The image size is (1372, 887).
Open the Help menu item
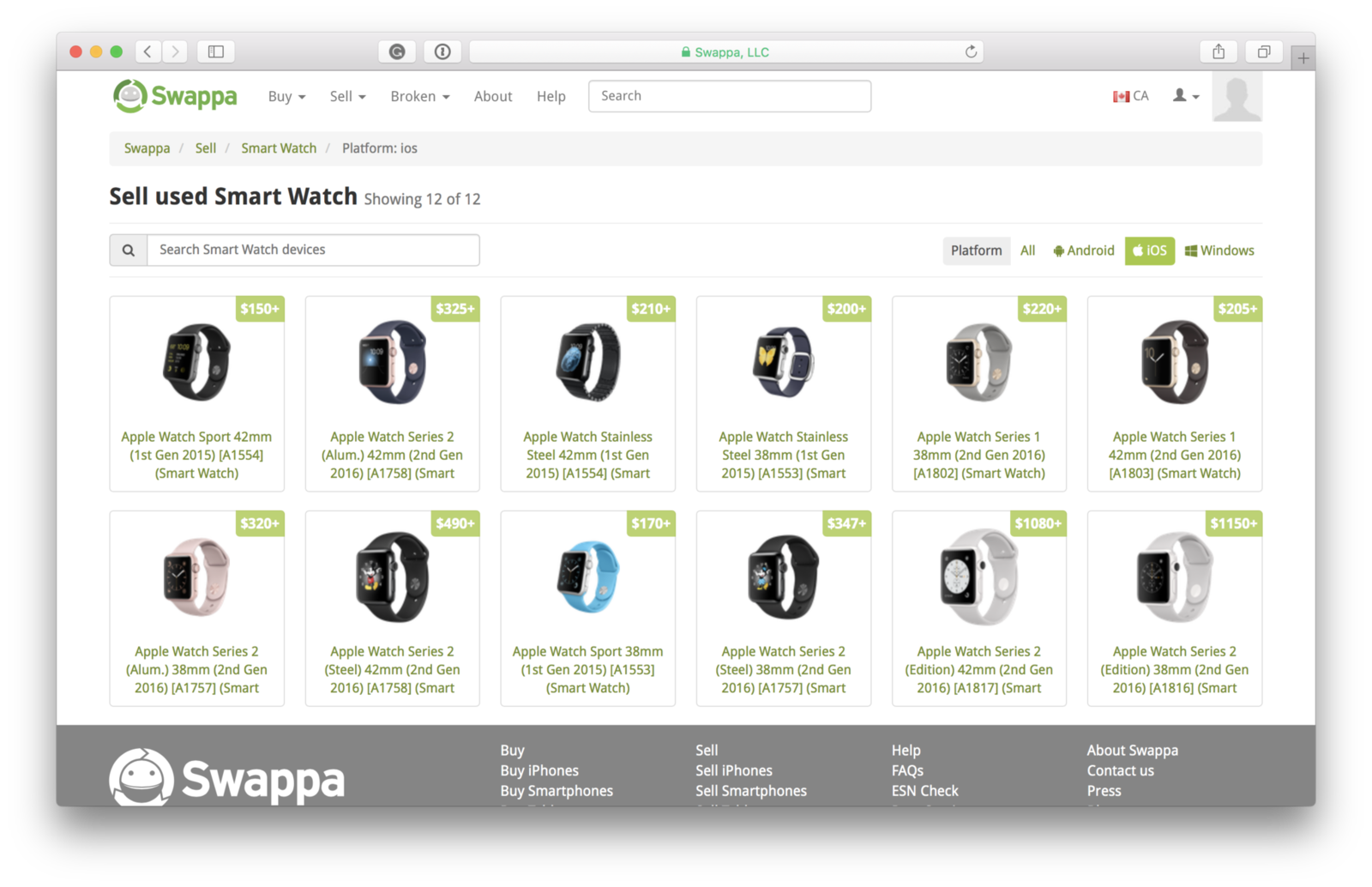551,96
